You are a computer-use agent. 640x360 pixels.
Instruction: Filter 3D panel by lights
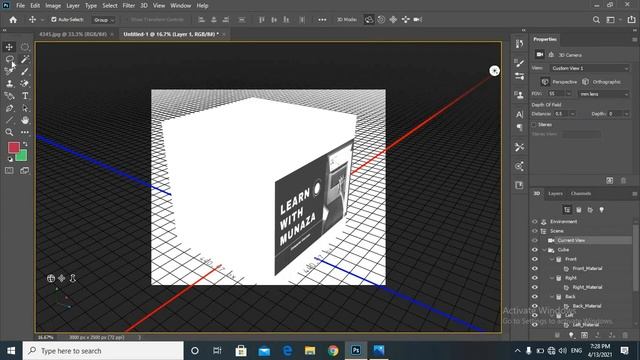pos(601,210)
